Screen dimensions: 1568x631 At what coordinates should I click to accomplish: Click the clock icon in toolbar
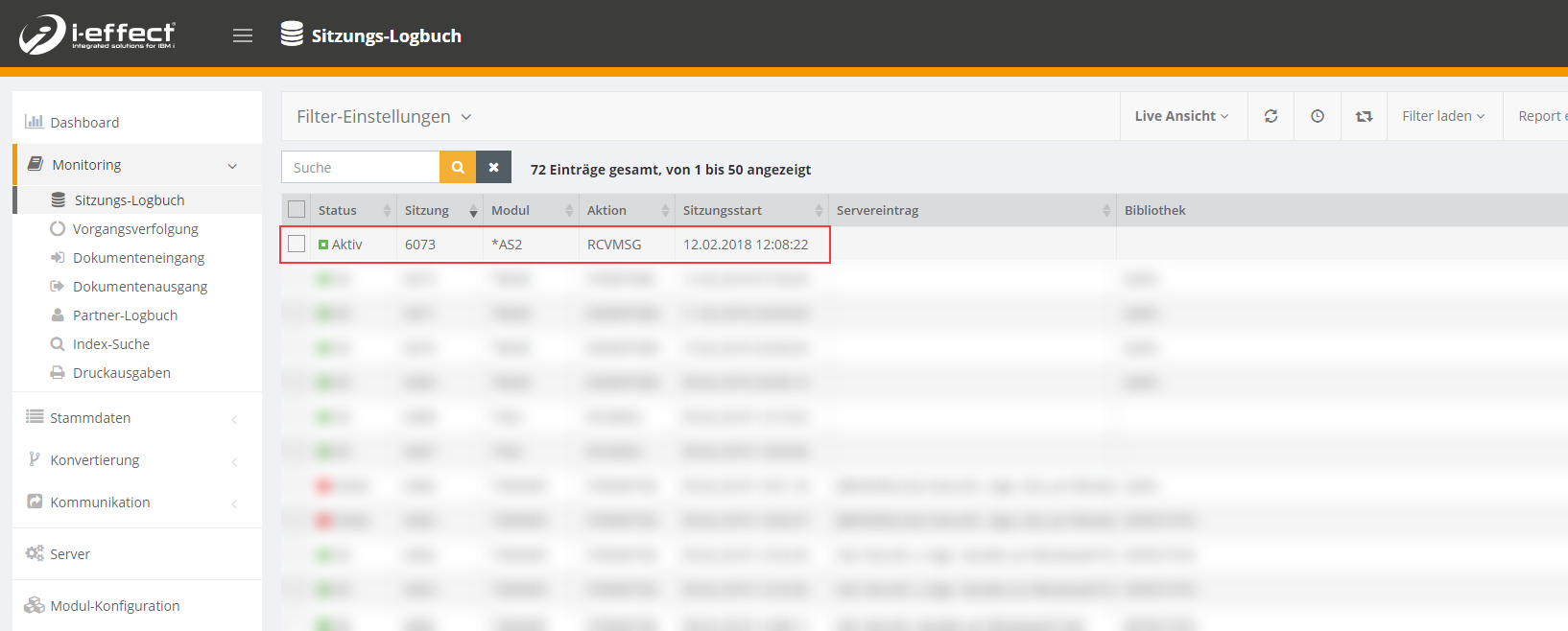click(1318, 116)
